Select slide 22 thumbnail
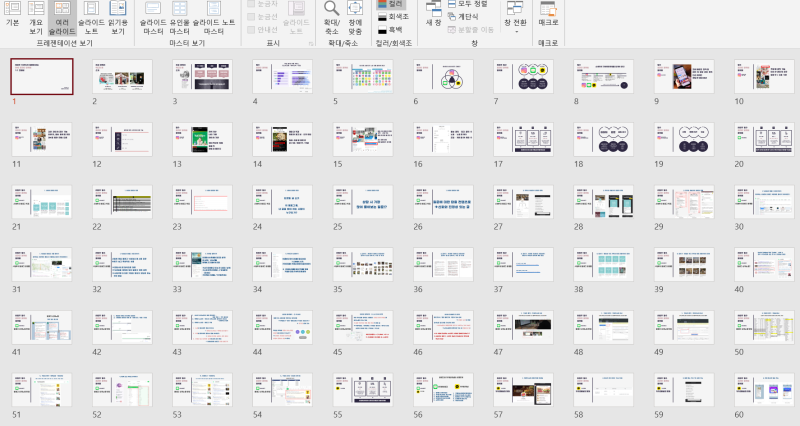 pyautogui.click(x=122, y=202)
